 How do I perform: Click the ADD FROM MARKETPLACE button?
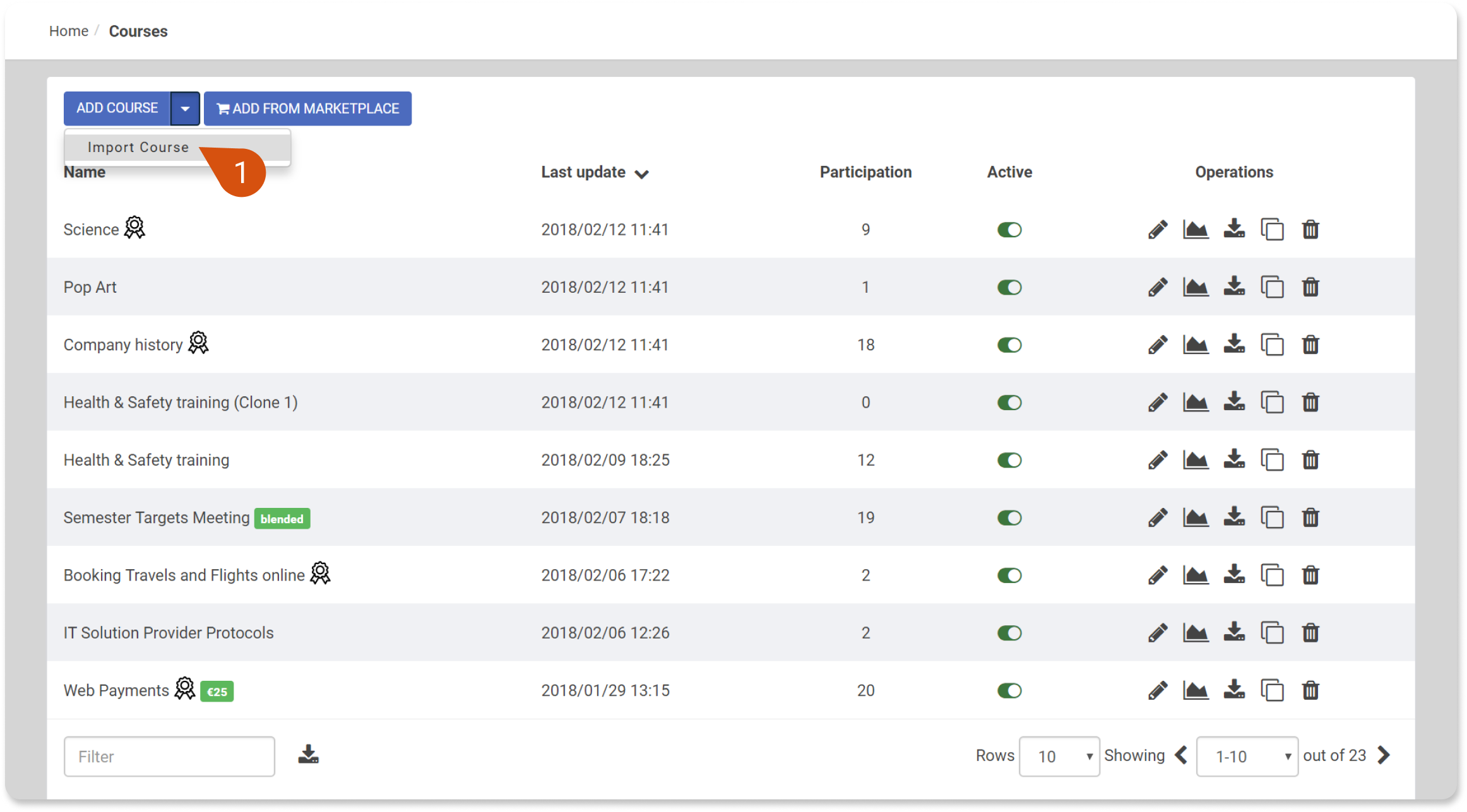click(307, 109)
